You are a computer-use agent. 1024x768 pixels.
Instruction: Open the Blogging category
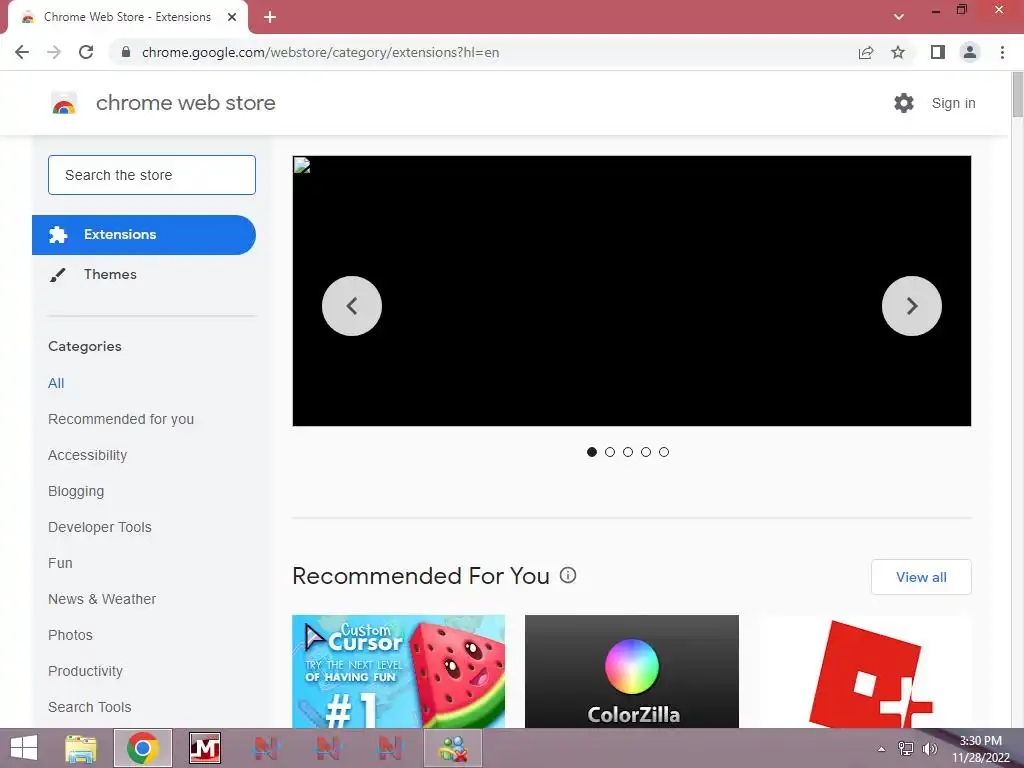pyautogui.click(x=76, y=491)
